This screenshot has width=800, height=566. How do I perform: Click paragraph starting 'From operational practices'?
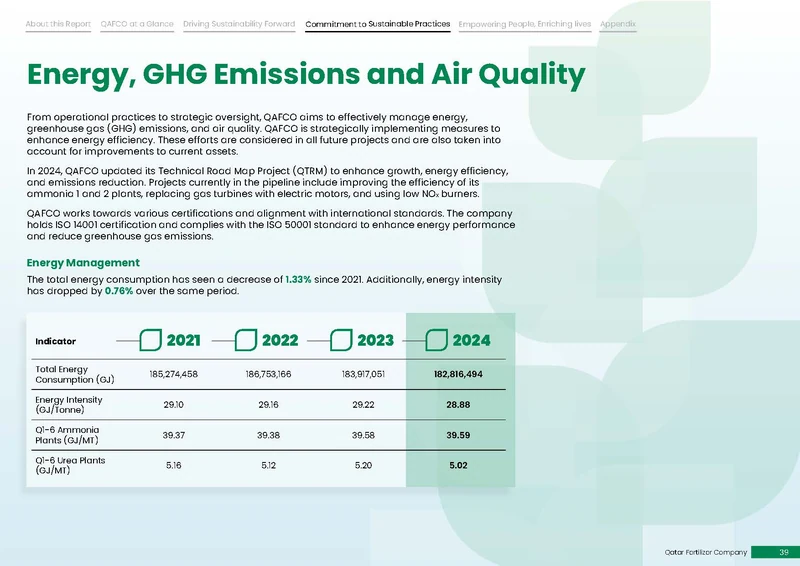pos(264,134)
